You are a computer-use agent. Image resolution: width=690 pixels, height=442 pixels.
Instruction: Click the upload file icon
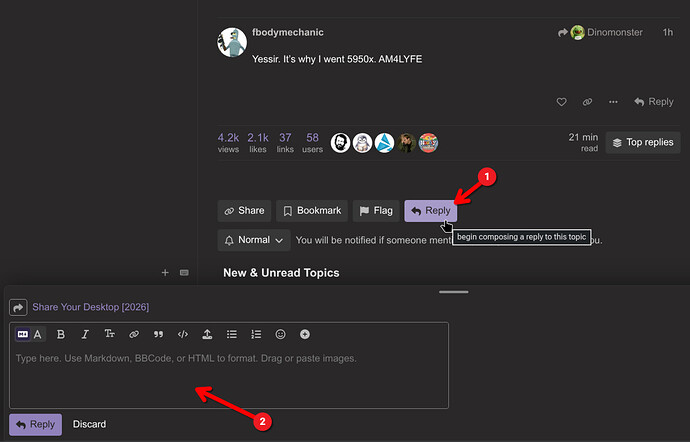pos(207,334)
